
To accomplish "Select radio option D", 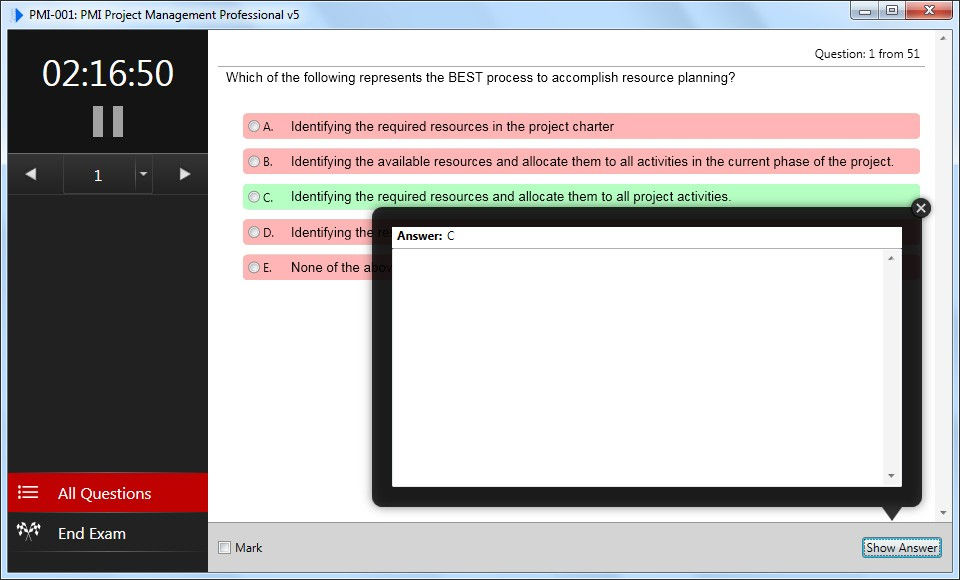I will click(254, 232).
